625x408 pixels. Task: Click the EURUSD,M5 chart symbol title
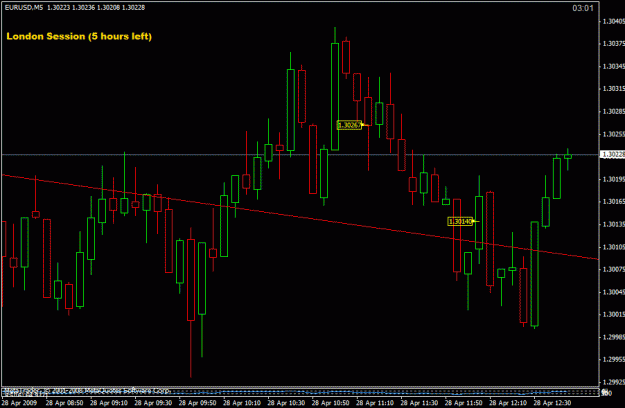[x=24, y=8]
